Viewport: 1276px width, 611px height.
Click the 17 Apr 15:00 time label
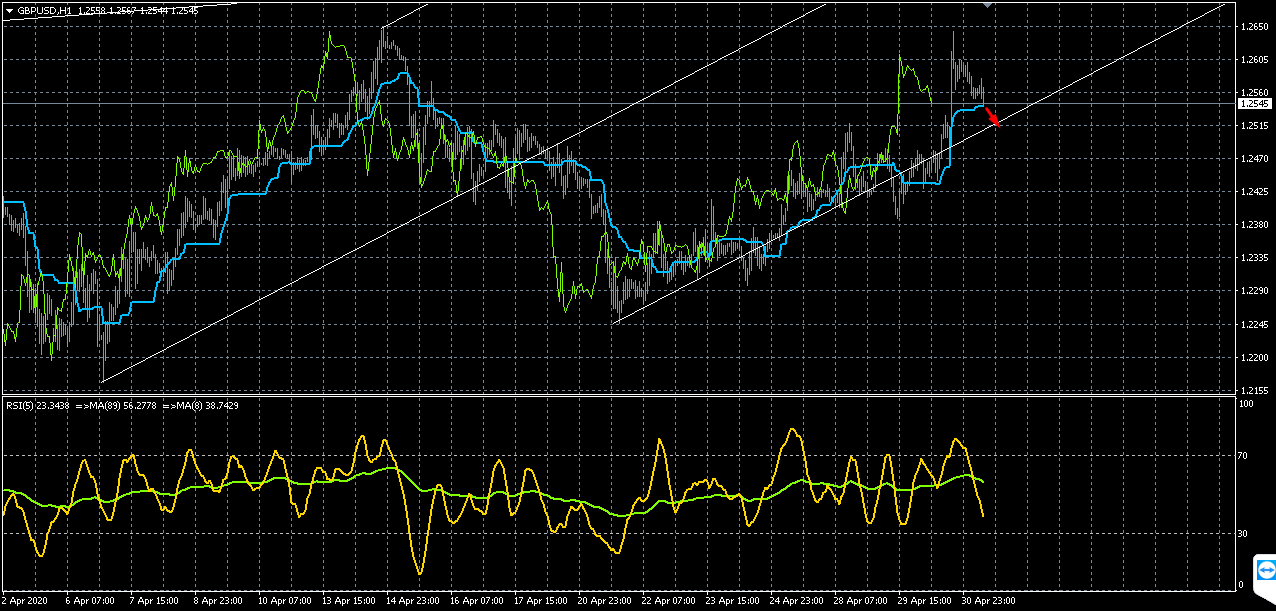pos(539,602)
